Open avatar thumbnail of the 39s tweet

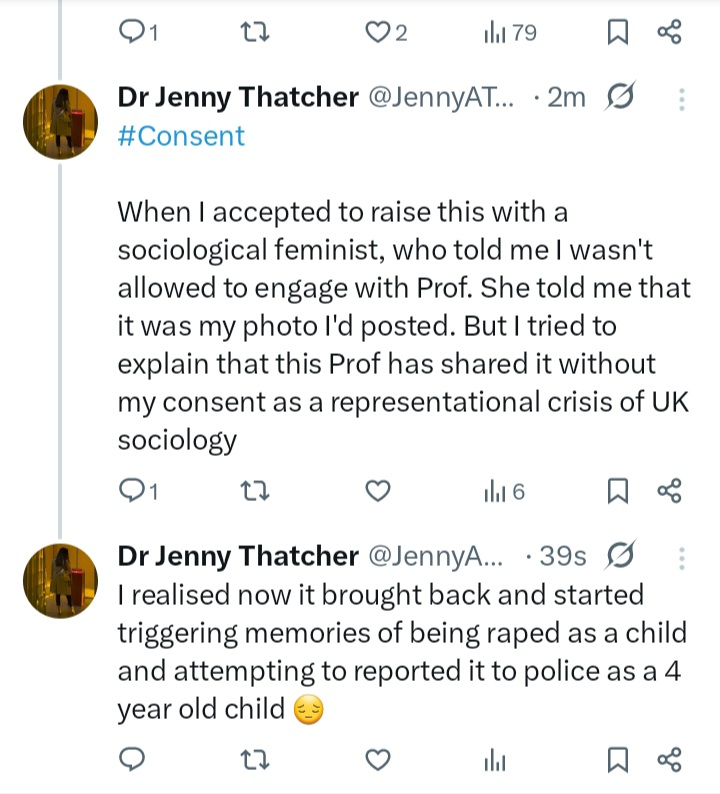pos(60,582)
